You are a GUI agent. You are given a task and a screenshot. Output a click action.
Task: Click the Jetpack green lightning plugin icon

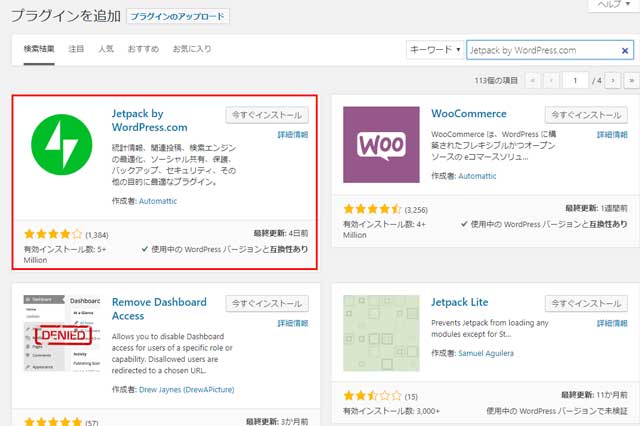pos(62,144)
